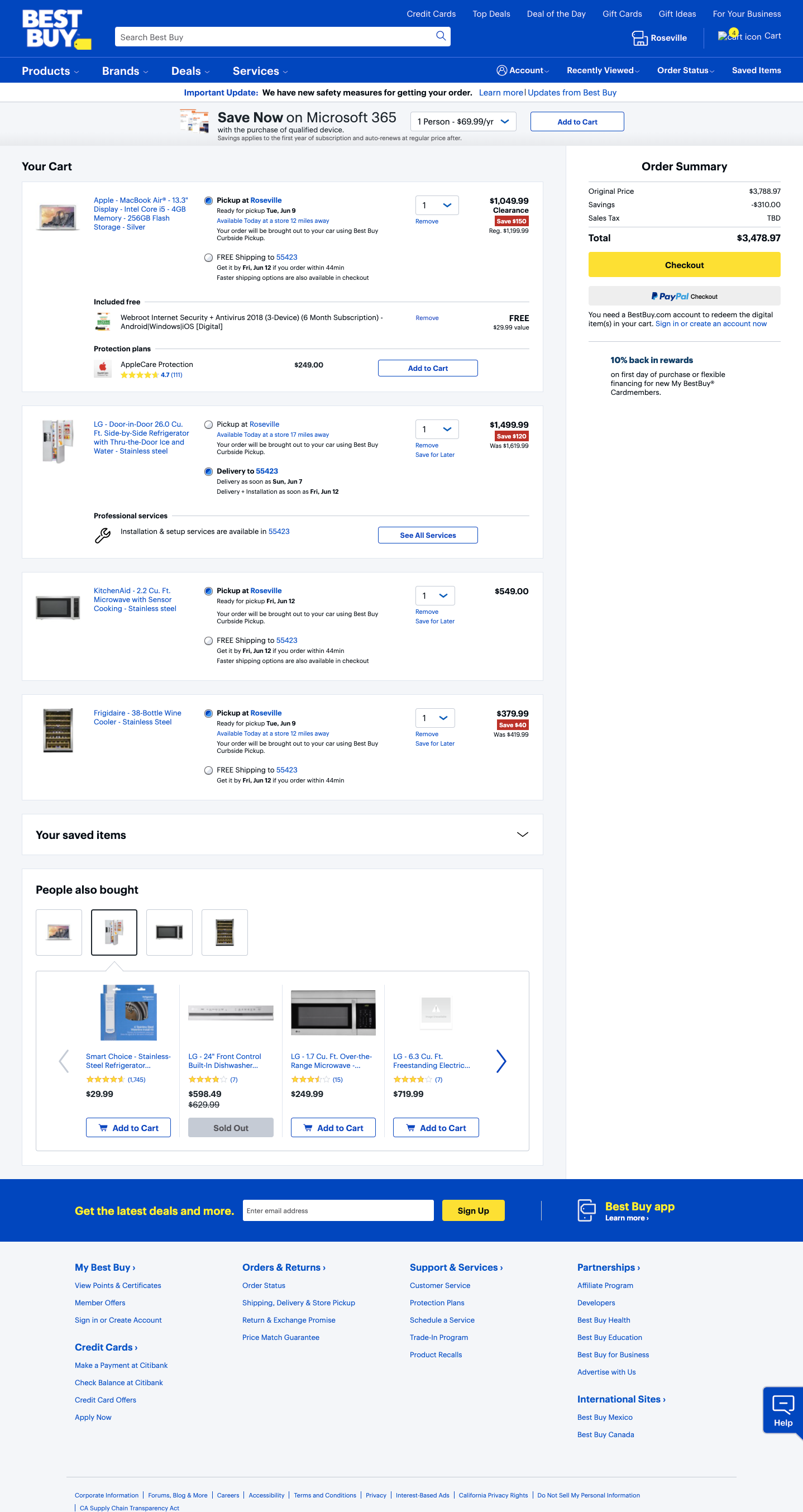Open Order Status menu
Screen dimensions: 803x1512
686,70
